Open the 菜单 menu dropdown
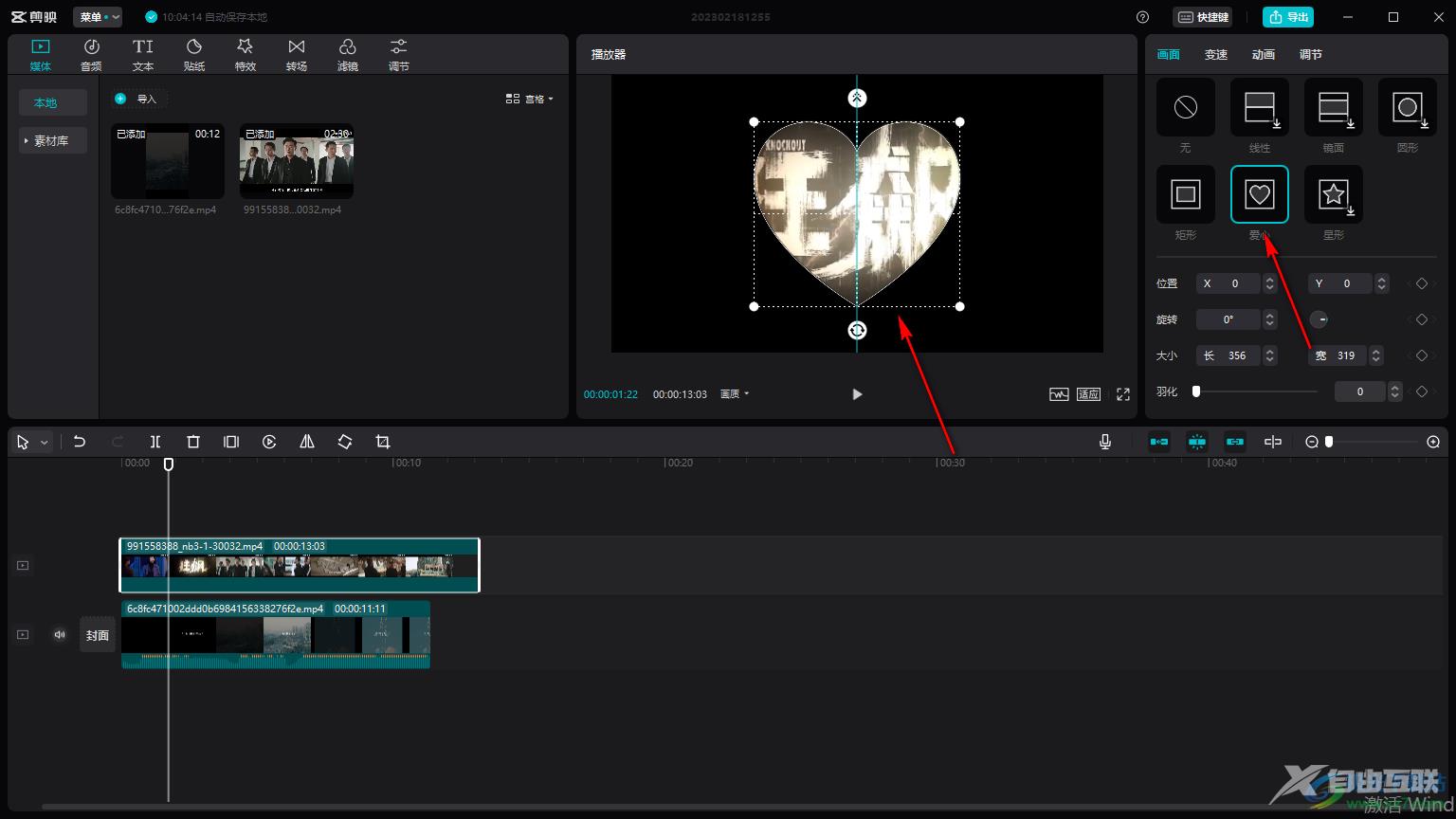 [x=98, y=17]
